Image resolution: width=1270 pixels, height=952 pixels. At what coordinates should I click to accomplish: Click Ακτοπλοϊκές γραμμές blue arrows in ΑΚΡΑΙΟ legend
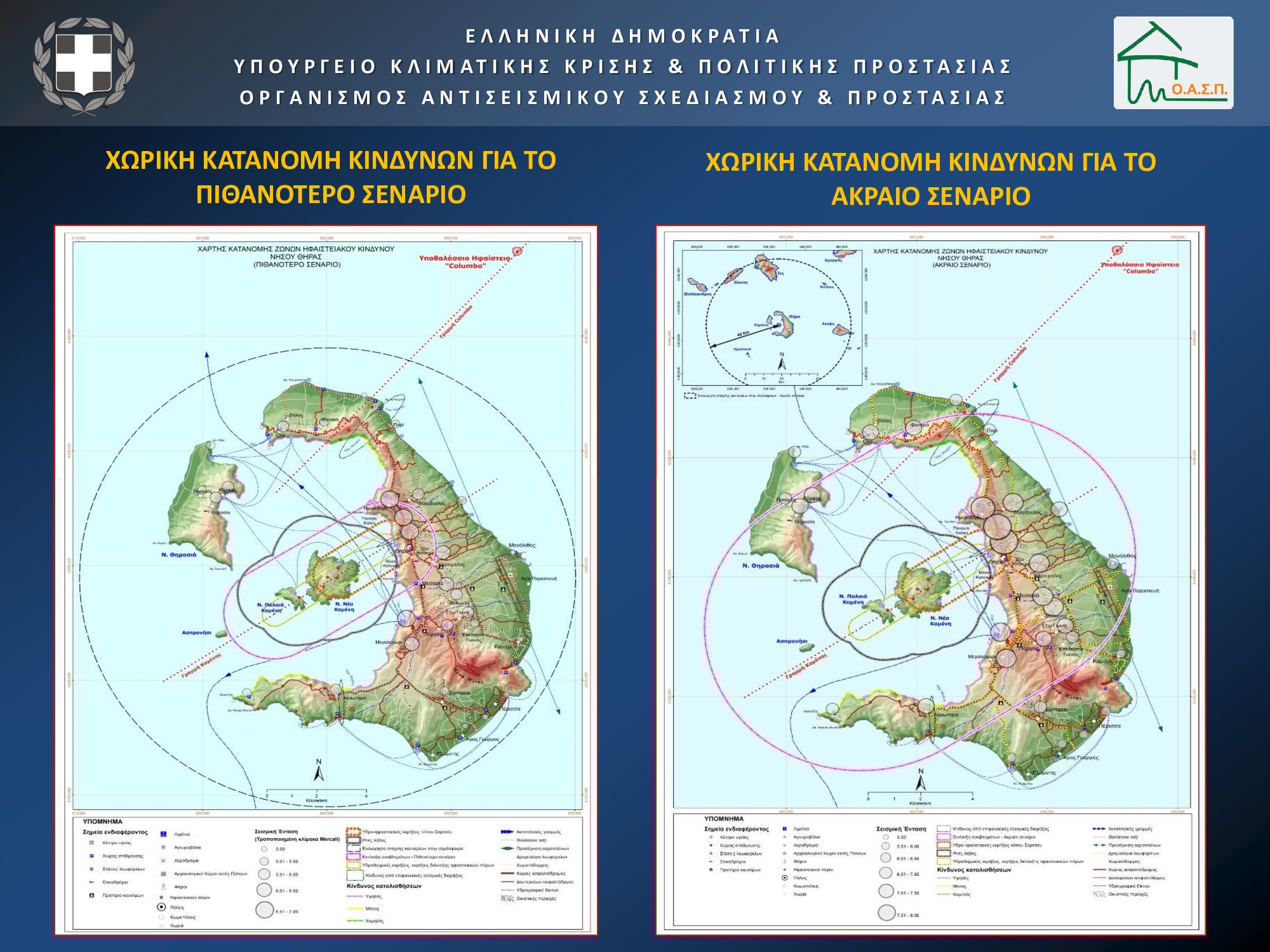pos(1099,829)
